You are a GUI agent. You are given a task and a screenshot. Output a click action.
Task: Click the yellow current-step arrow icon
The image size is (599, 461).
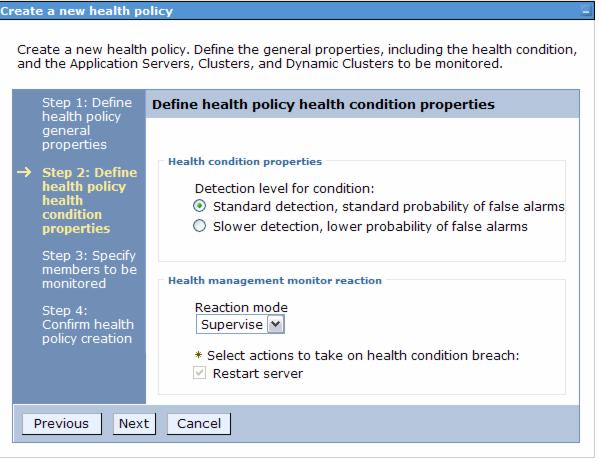(x=24, y=172)
